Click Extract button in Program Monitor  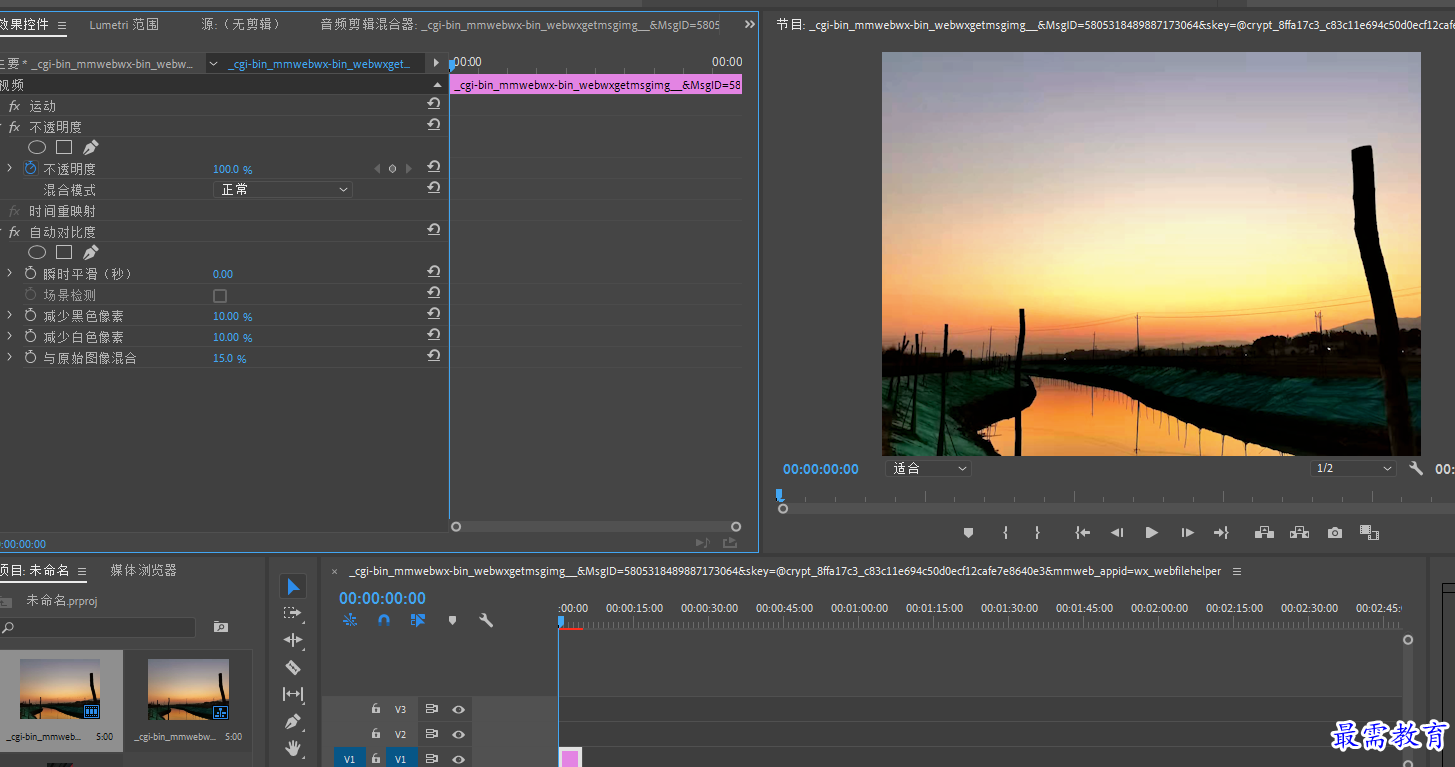[1299, 533]
